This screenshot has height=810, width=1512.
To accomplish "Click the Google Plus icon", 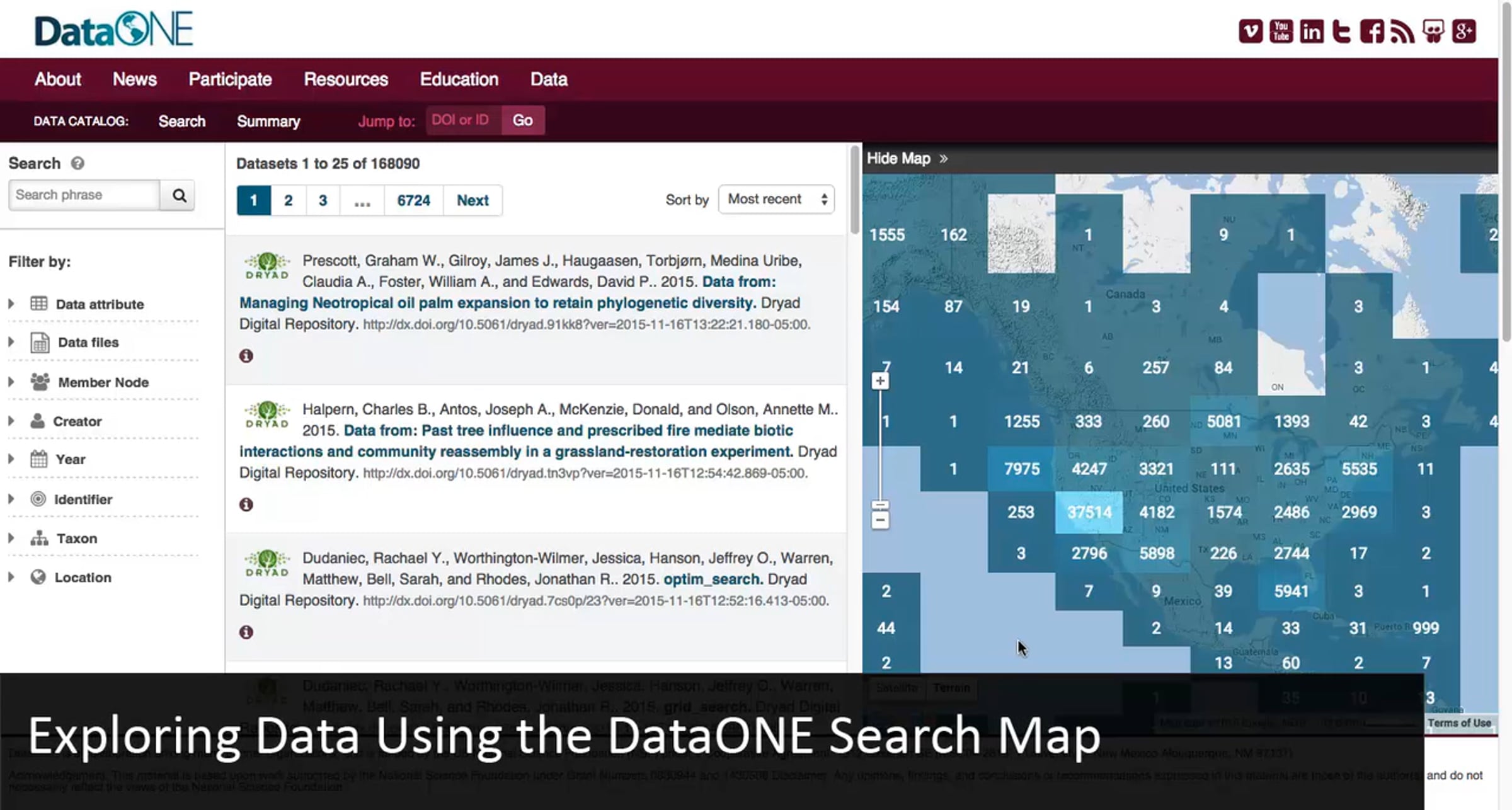I will 1463,31.
